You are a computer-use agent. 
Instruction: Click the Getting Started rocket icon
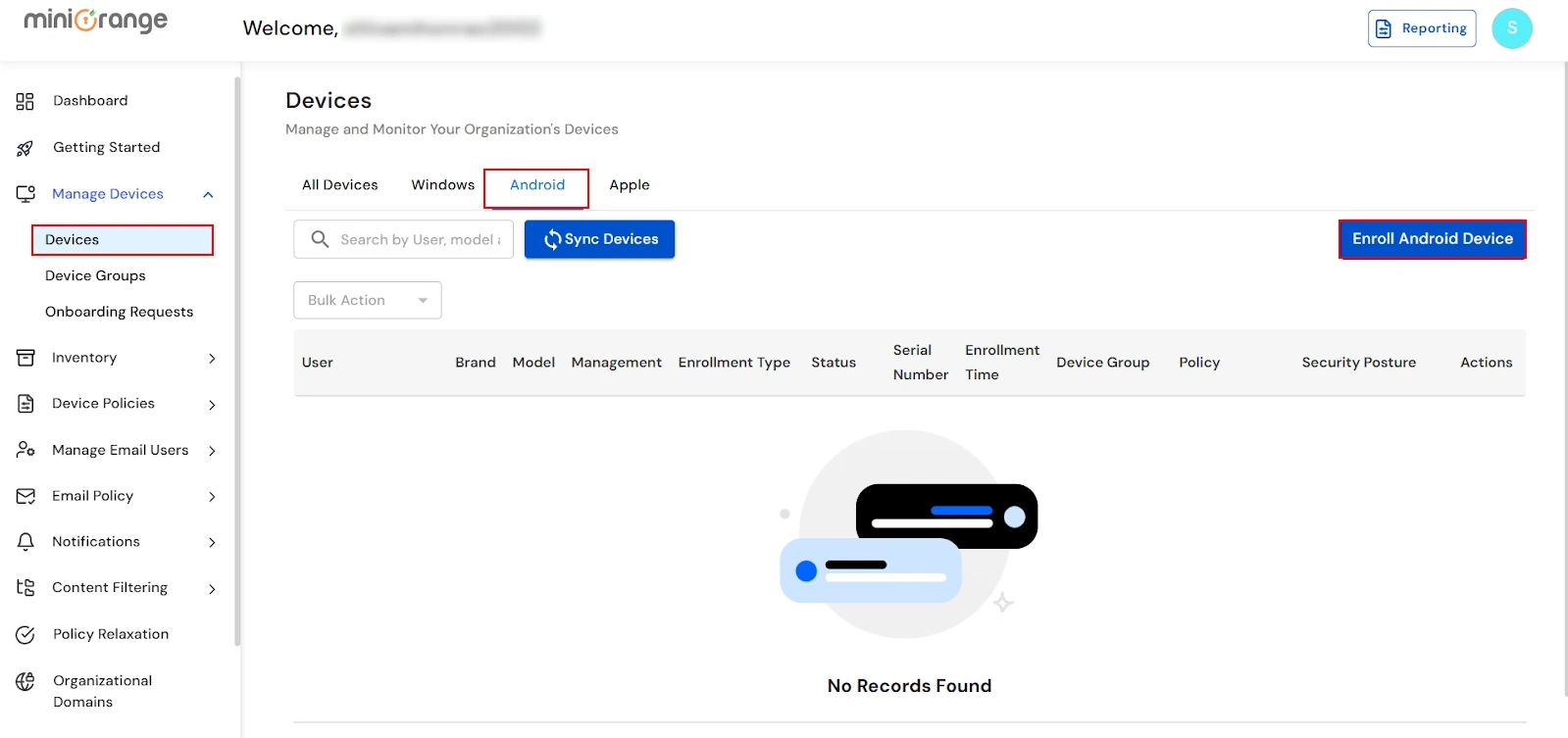(25, 148)
